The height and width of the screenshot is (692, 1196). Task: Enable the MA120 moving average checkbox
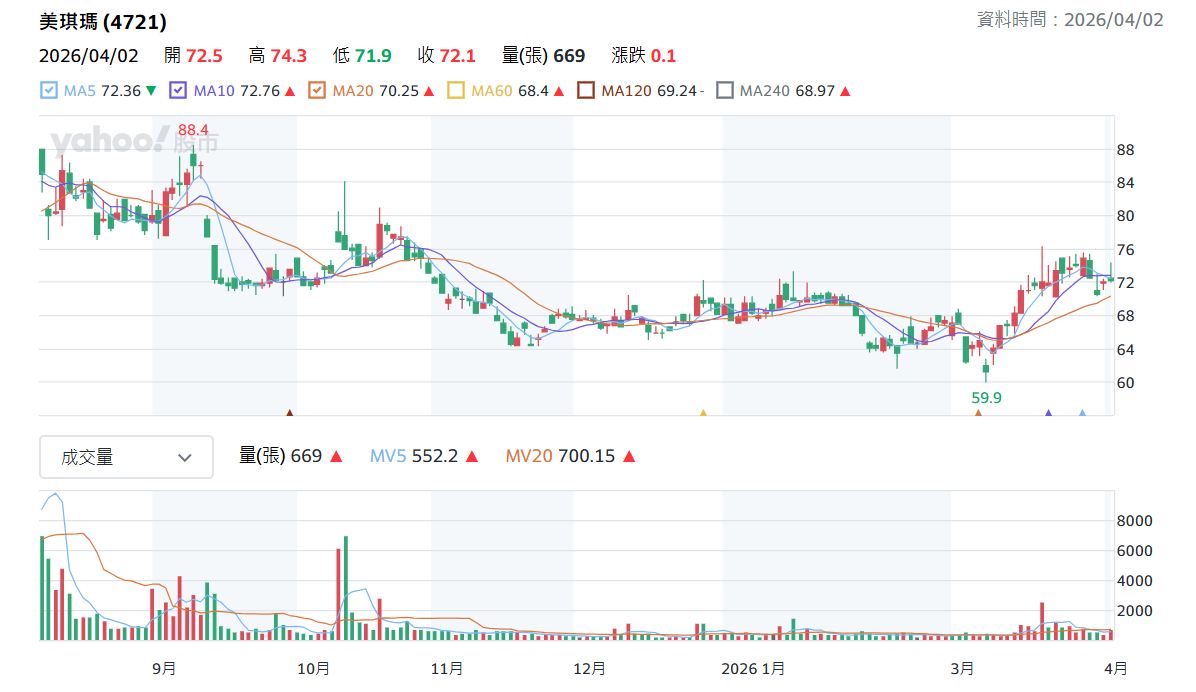click(586, 91)
